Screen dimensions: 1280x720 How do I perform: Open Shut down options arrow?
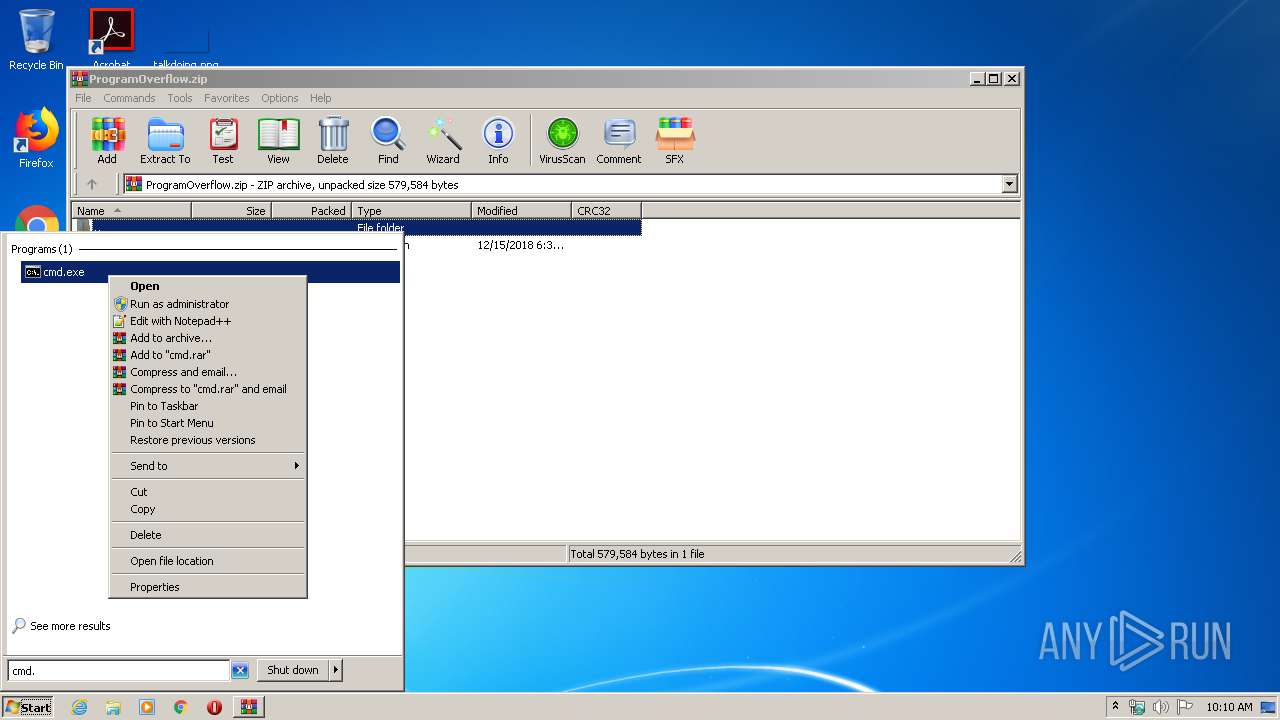pyautogui.click(x=335, y=670)
